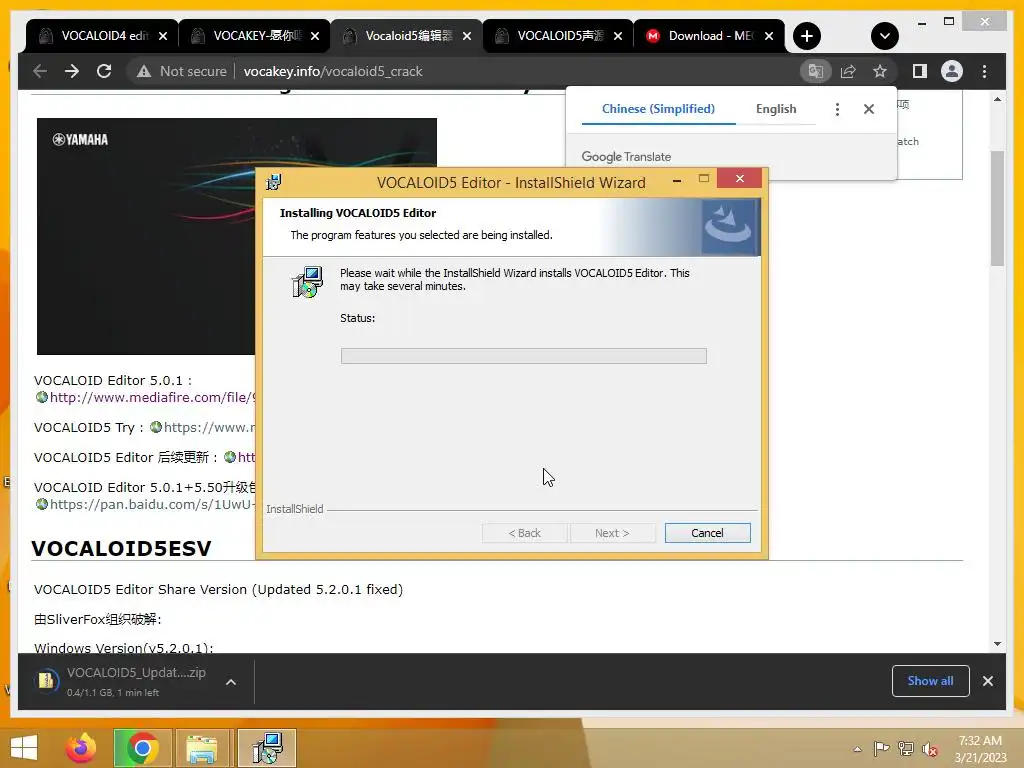1024x768 pixels.
Task: Click the disabled Back button in the installer
Action: [524, 533]
